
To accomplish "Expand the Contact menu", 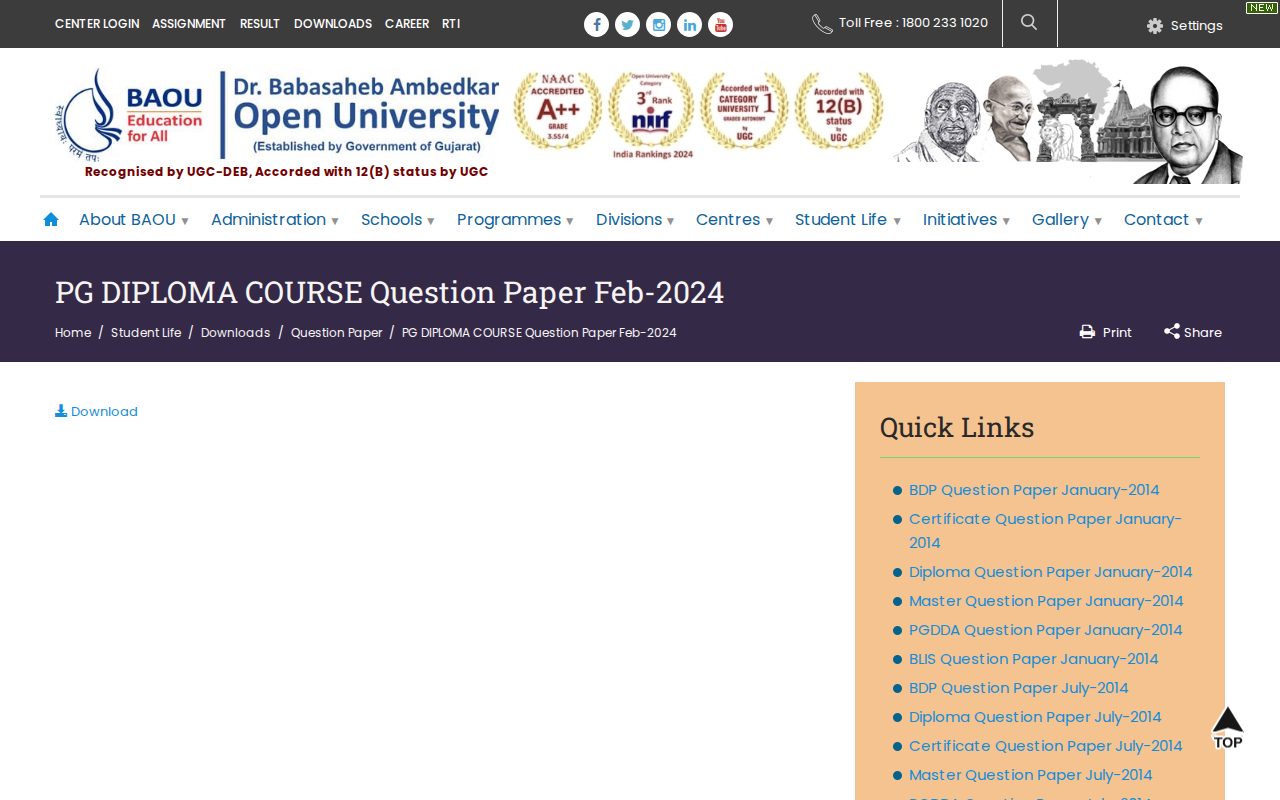I will point(1163,220).
